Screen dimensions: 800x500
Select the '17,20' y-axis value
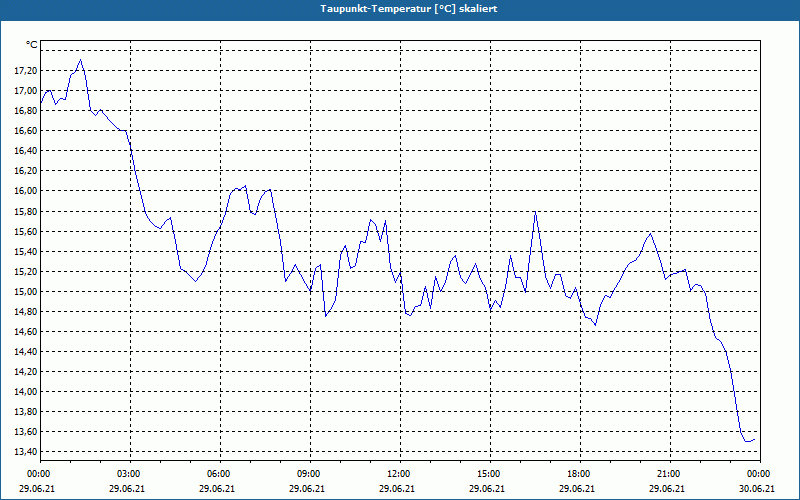[x=26, y=71]
